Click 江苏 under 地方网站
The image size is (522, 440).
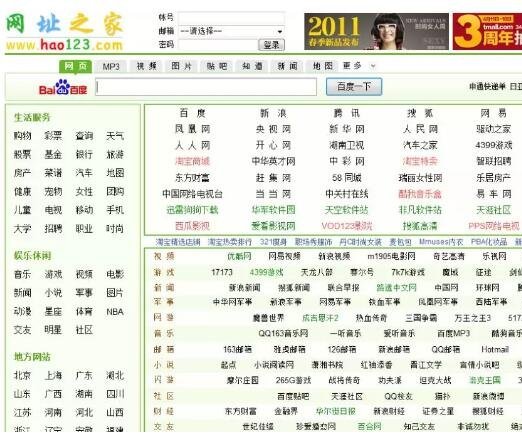[23, 413]
